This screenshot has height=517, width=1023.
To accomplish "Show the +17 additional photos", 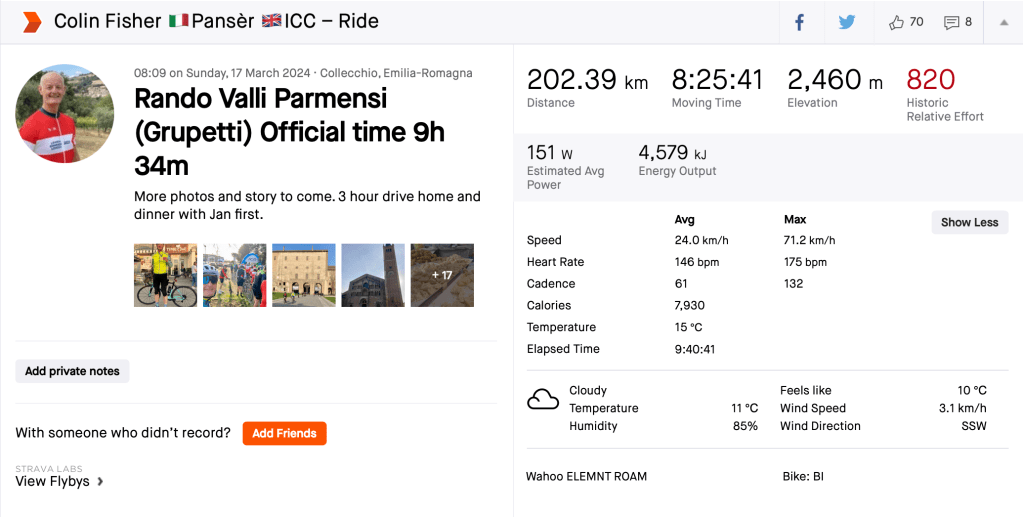I will click(442, 275).
